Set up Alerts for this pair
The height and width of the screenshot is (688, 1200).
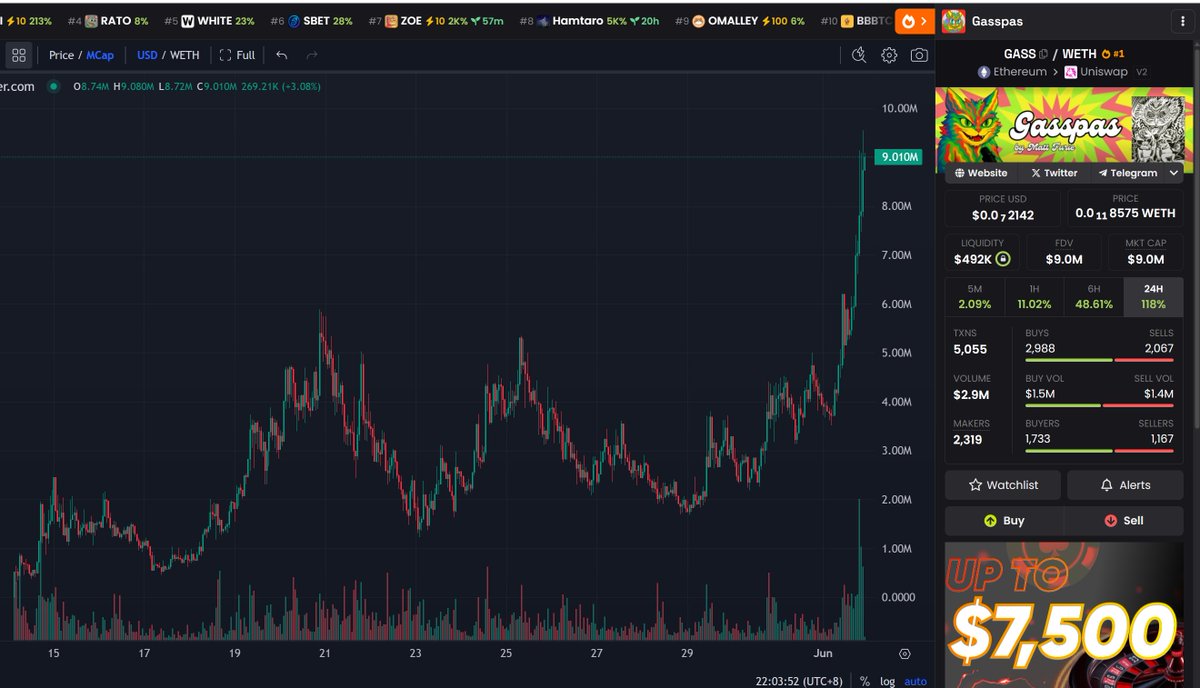1125,485
